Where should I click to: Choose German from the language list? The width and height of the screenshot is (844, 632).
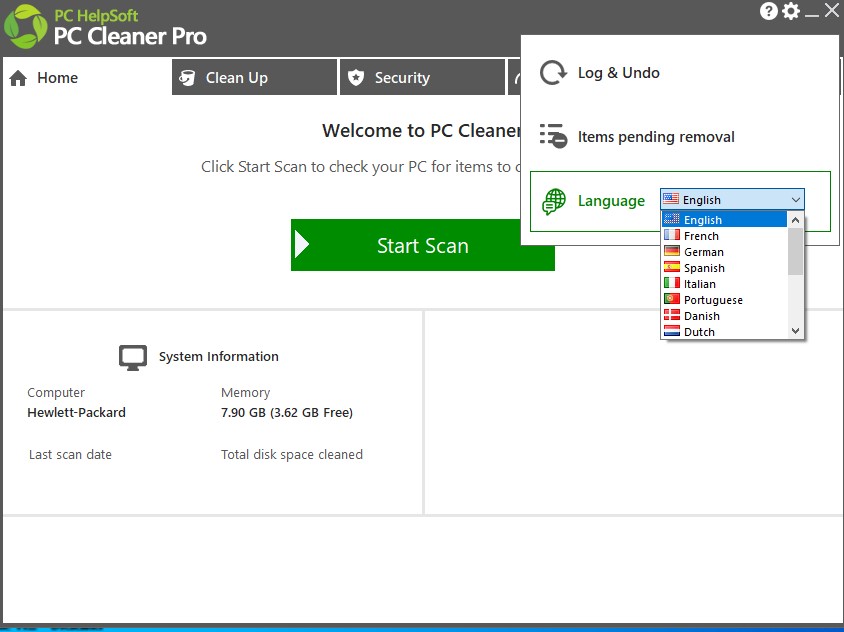[x=724, y=252]
